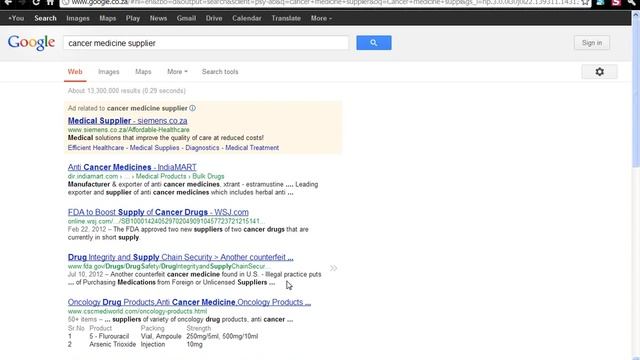Open Drug Integrity and Supply Chain result
The image size is (640, 360).
180,257
